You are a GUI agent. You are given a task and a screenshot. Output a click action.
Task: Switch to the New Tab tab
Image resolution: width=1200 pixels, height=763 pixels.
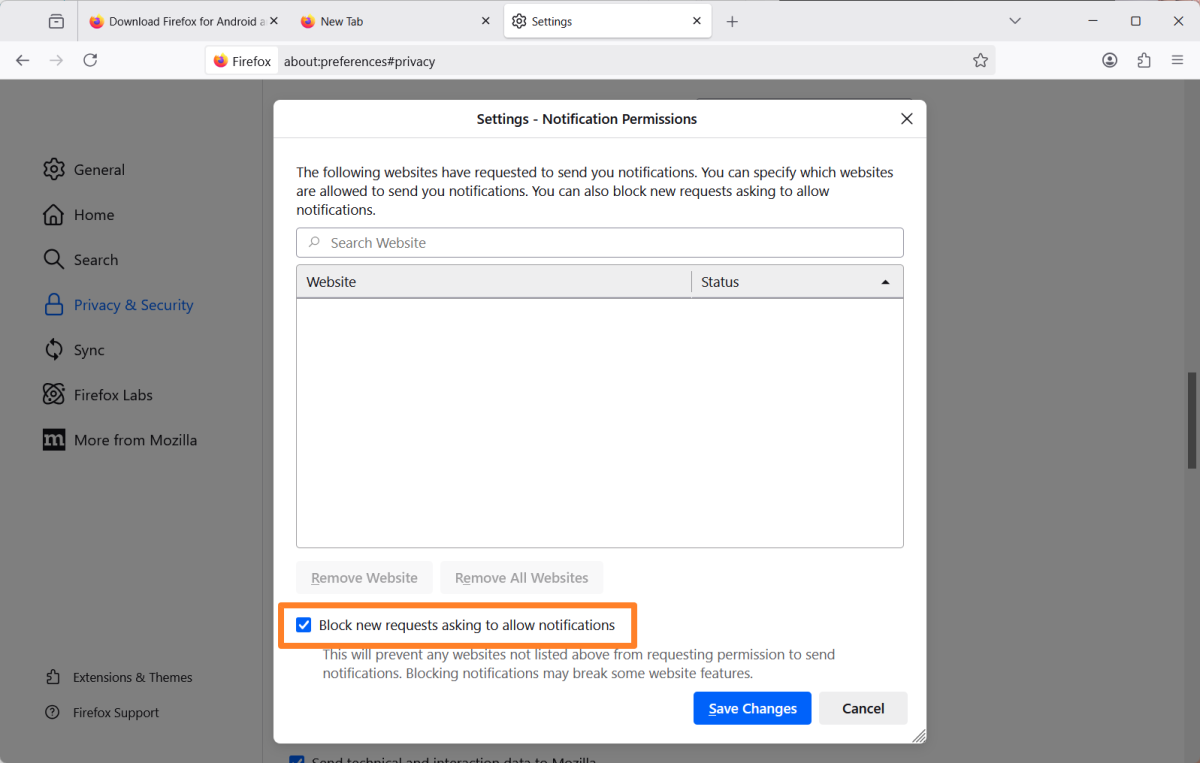click(x=345, y=20)
